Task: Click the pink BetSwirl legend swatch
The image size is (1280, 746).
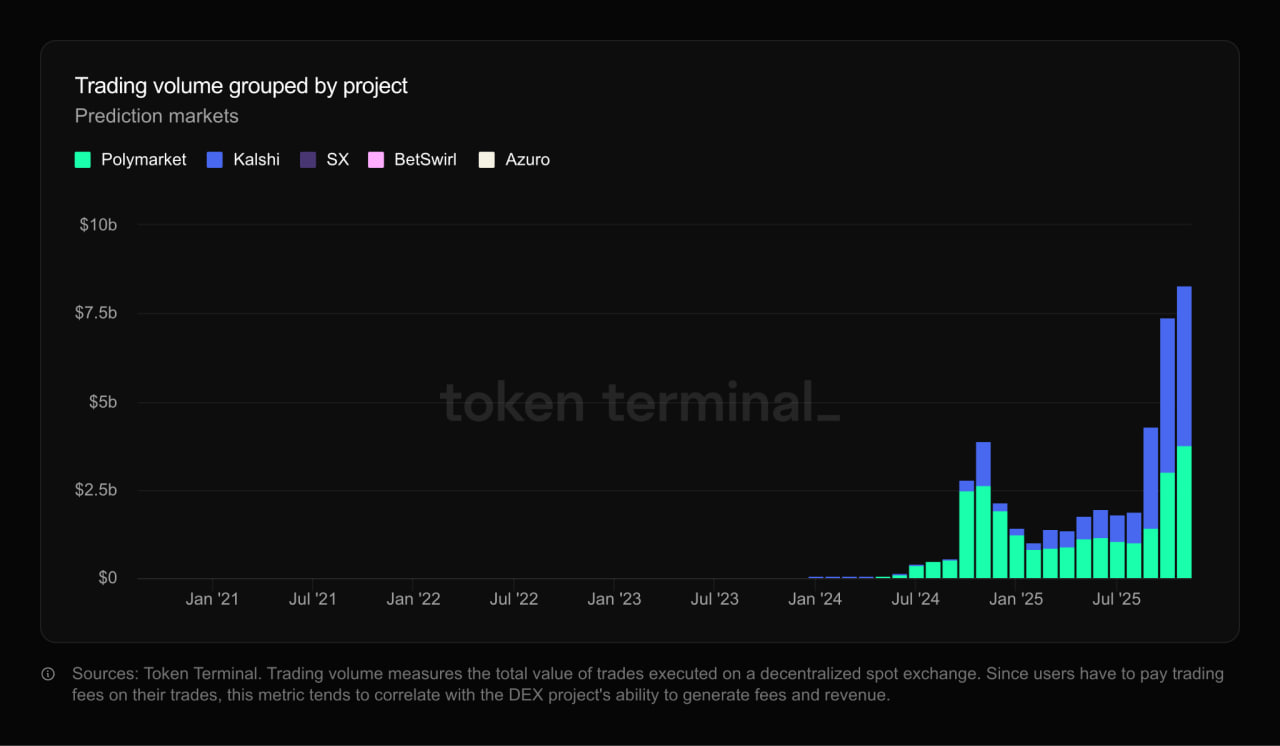Action: point(376,159)
